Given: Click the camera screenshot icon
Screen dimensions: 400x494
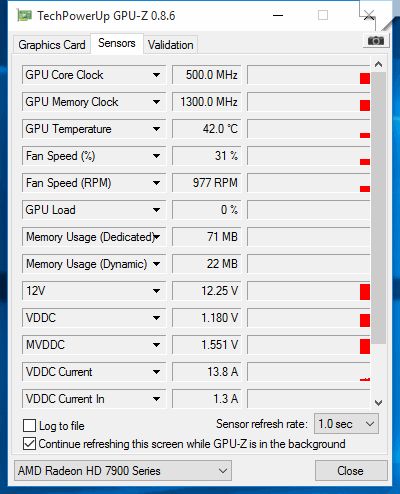Looking at the screenshot, I should [x=376, y=41].
